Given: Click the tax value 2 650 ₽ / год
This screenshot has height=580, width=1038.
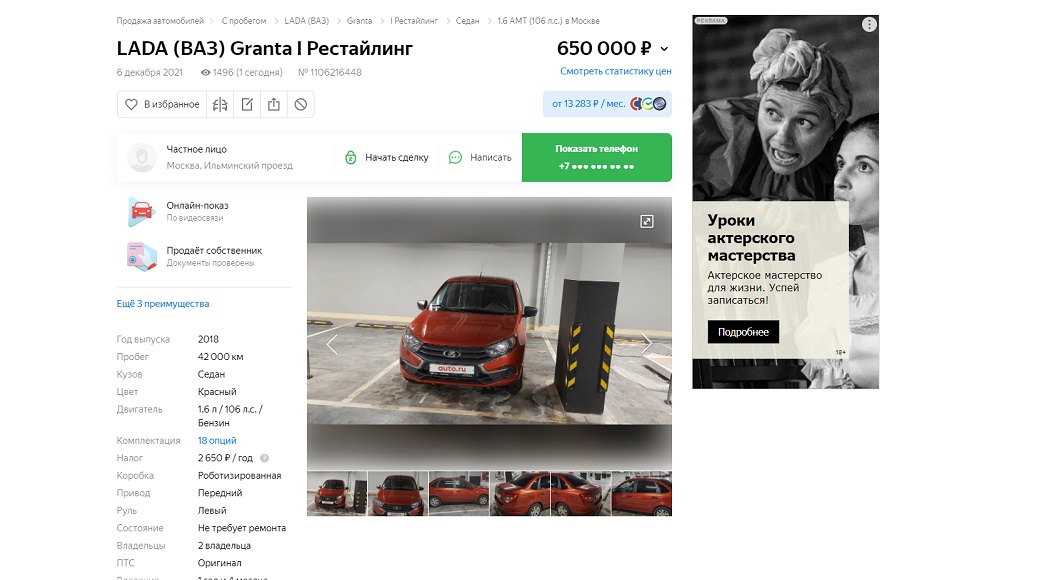Looking at the screenshot, I should tap(225, 458).
